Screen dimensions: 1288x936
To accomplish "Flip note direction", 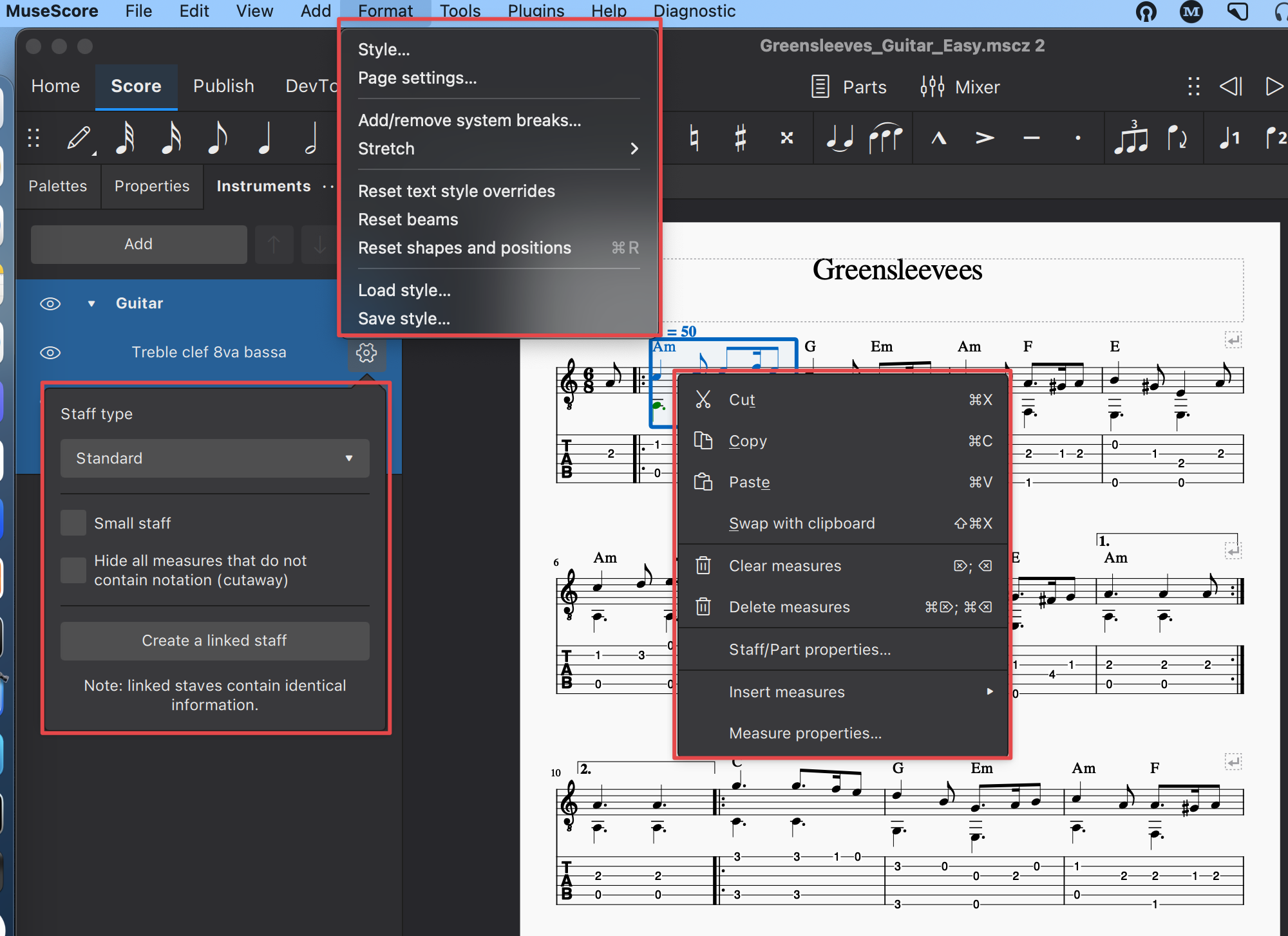I will 1177,138.
